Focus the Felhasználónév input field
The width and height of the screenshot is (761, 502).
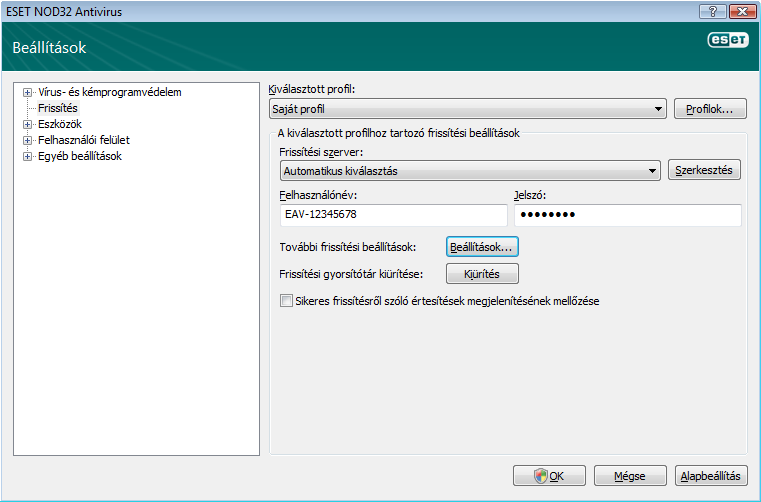tap(394, 215)
